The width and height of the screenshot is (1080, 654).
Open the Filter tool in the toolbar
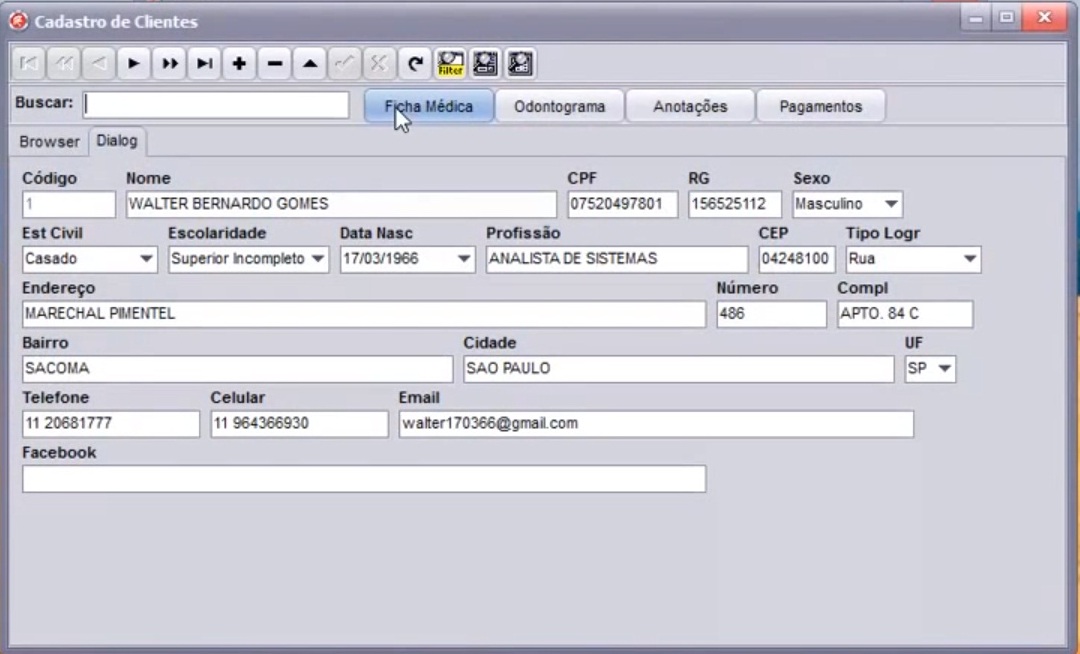point(450,63)
